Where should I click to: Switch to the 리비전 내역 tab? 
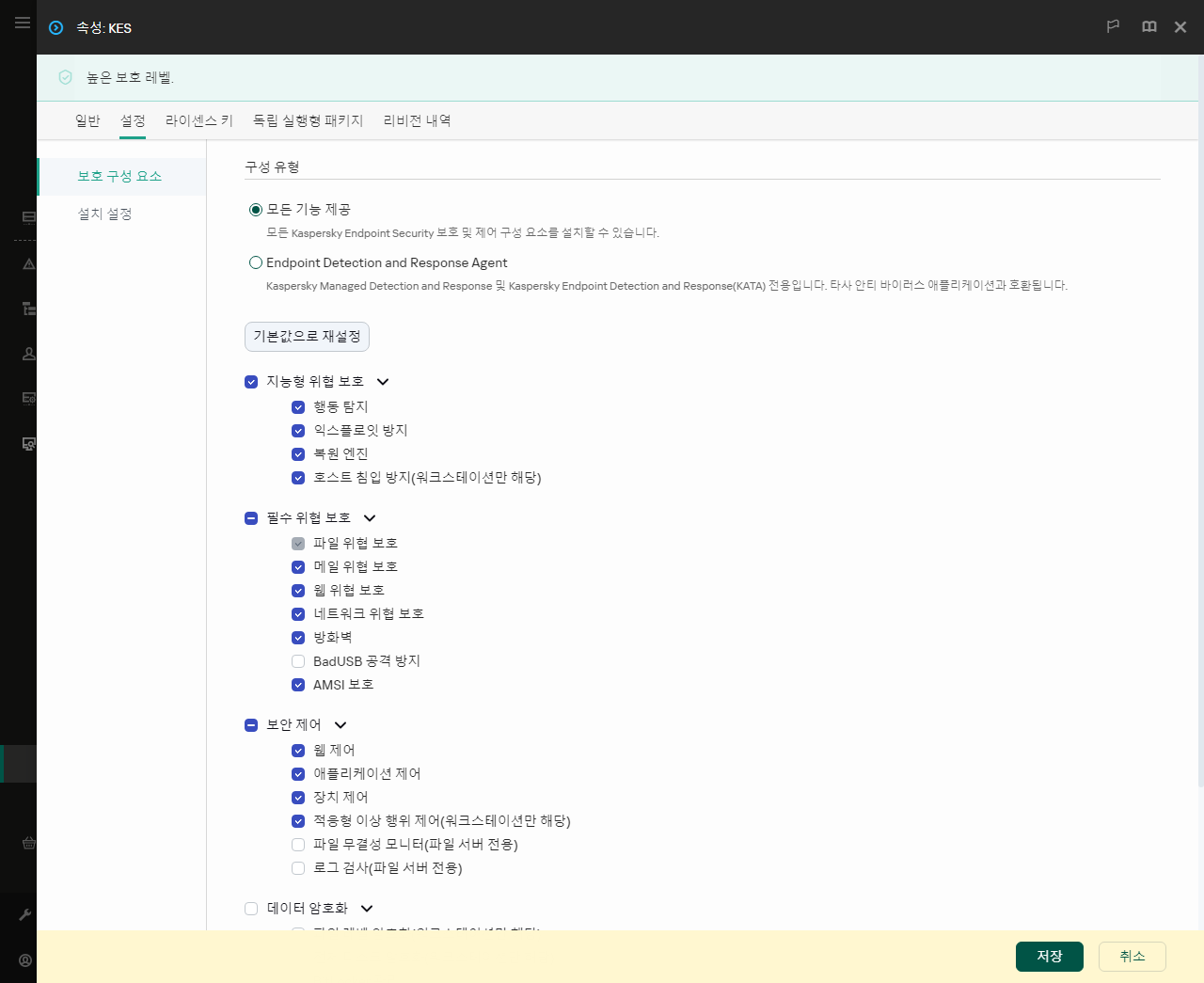tap(417, 120)
